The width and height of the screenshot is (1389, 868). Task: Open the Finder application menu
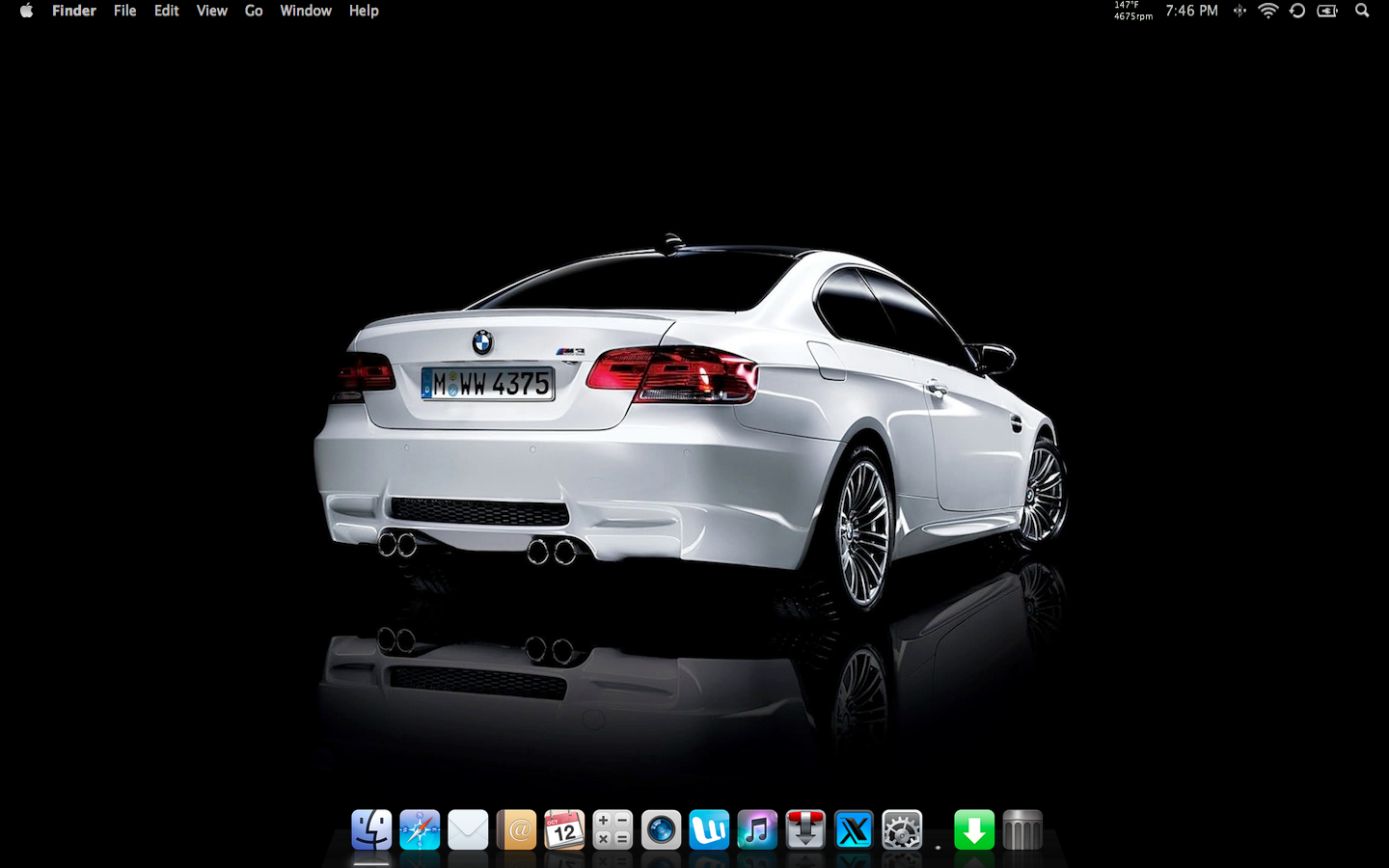(x=74, y=11)
